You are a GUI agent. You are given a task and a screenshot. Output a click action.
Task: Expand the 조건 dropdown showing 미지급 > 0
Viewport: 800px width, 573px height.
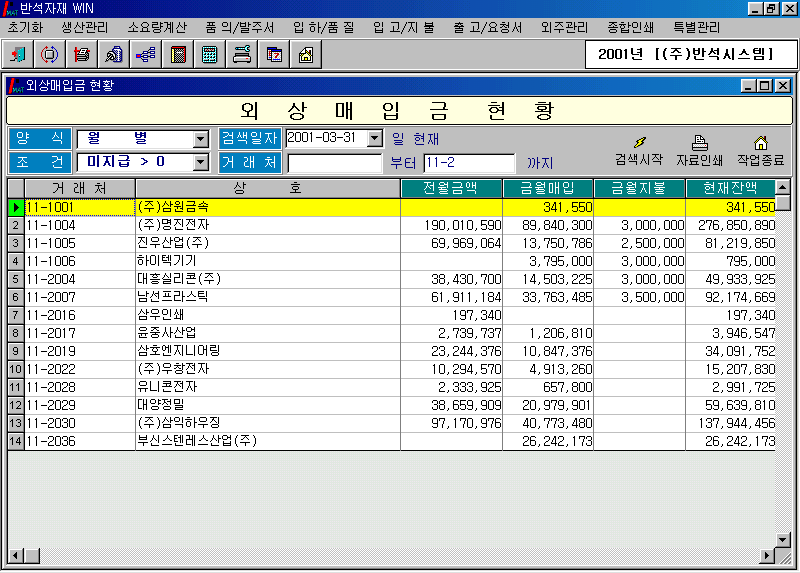201,162
